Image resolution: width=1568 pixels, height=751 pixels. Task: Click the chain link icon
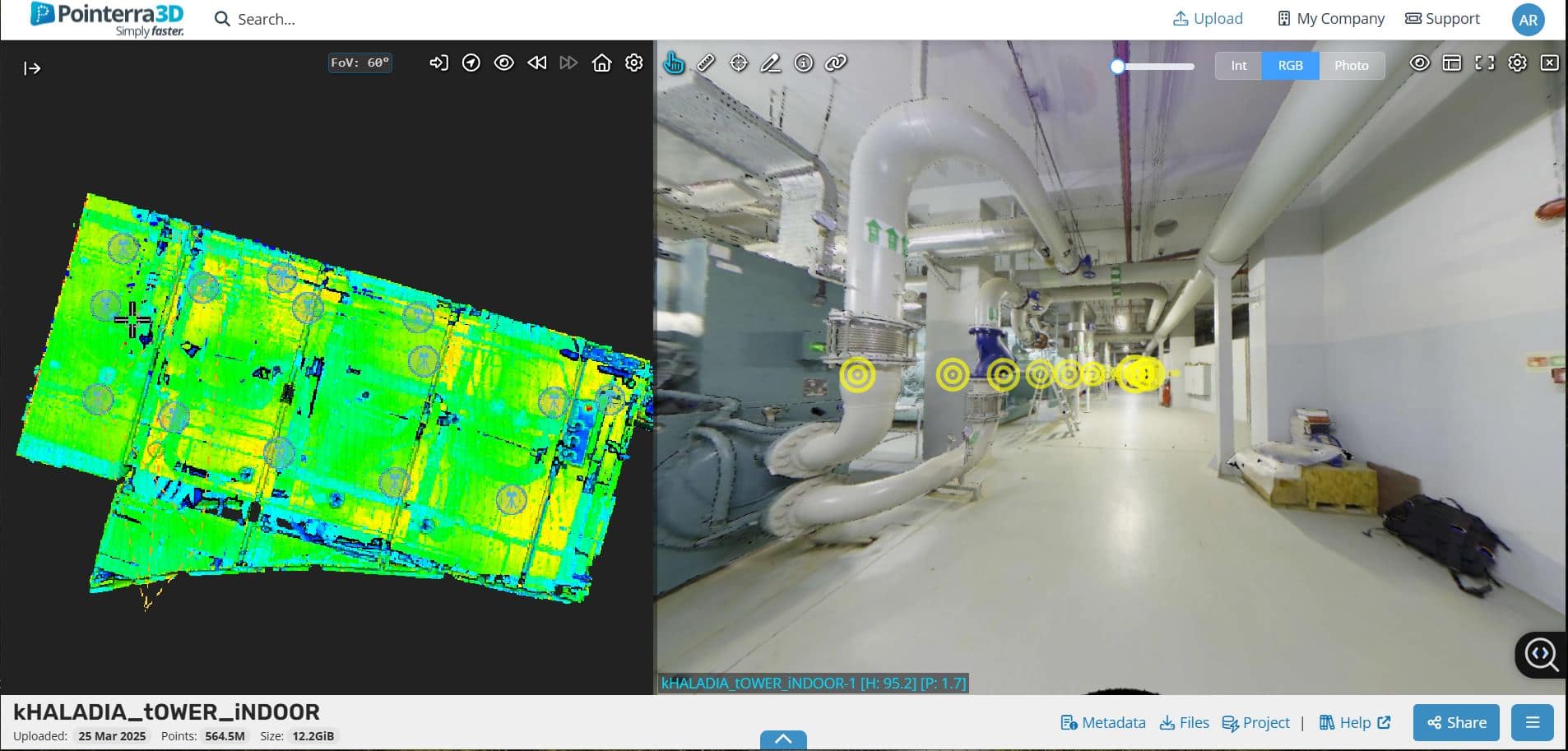click(x=836, y=63)
